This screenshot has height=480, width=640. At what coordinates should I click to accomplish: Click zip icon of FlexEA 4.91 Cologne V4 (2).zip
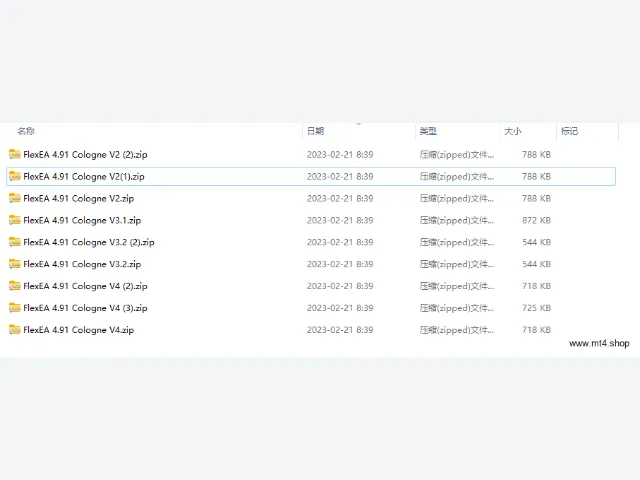pos(15,286)
